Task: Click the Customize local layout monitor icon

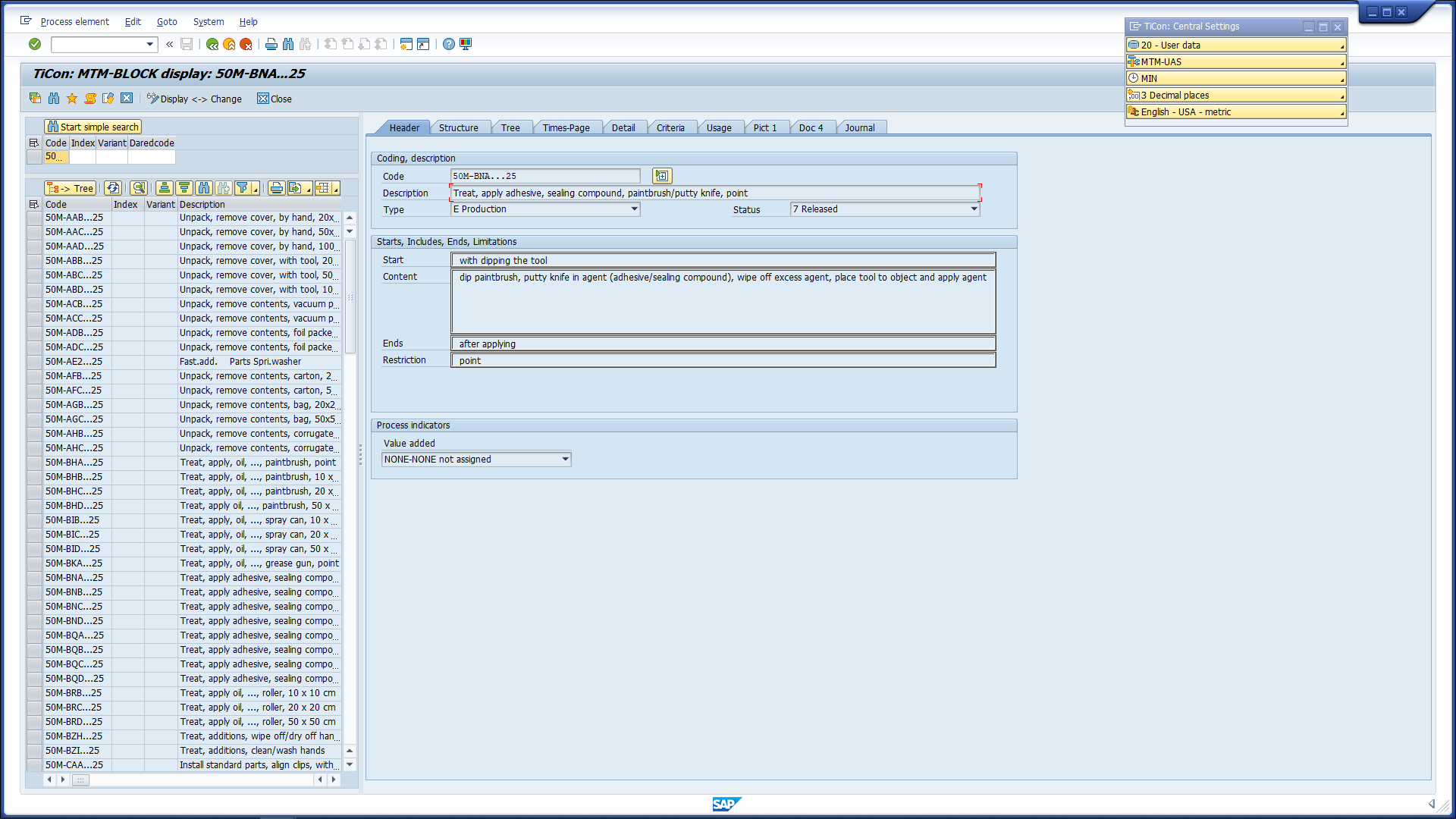Action: [466, 44]
